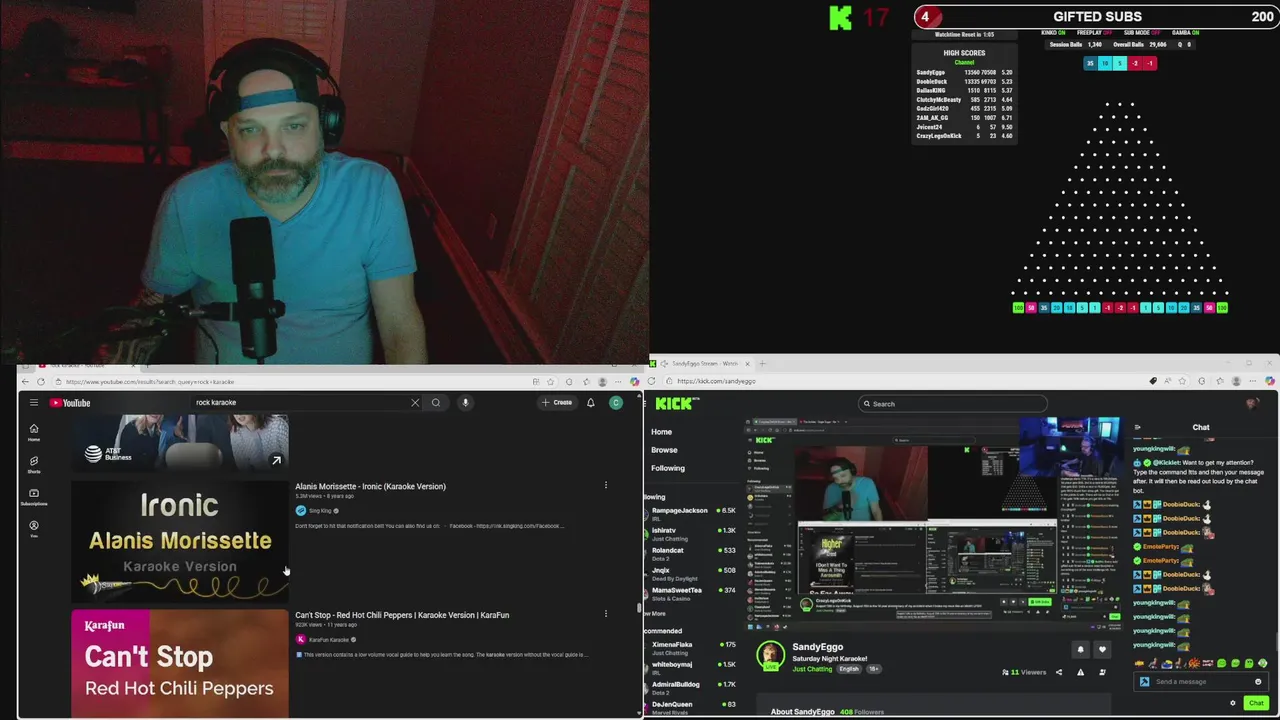
Task: Report the stream with the warning triangle
Action: (1080, 672)
